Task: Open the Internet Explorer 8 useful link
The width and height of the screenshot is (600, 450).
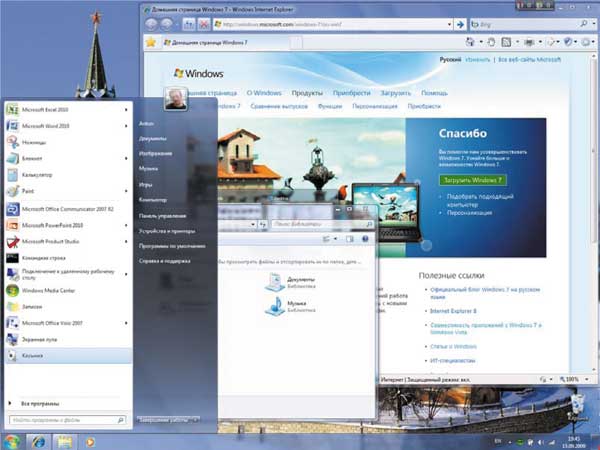Action: click(x=453, y=311)
